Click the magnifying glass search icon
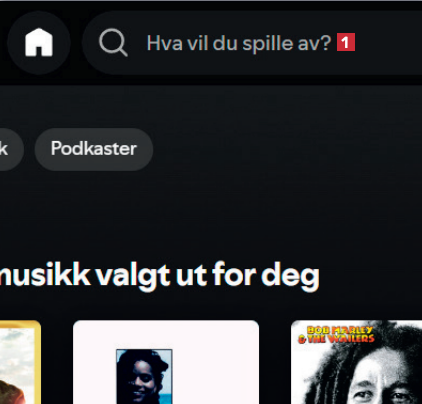 tap(113, 43)
